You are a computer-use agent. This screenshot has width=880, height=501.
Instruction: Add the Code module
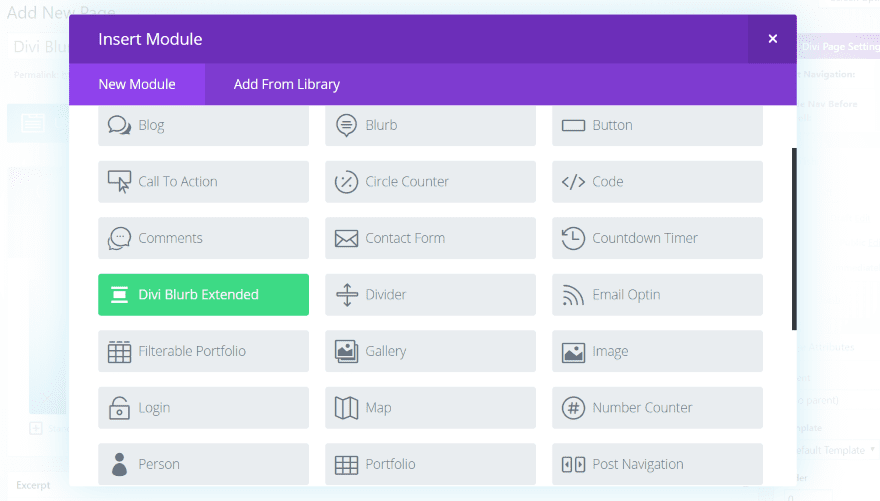657,182
